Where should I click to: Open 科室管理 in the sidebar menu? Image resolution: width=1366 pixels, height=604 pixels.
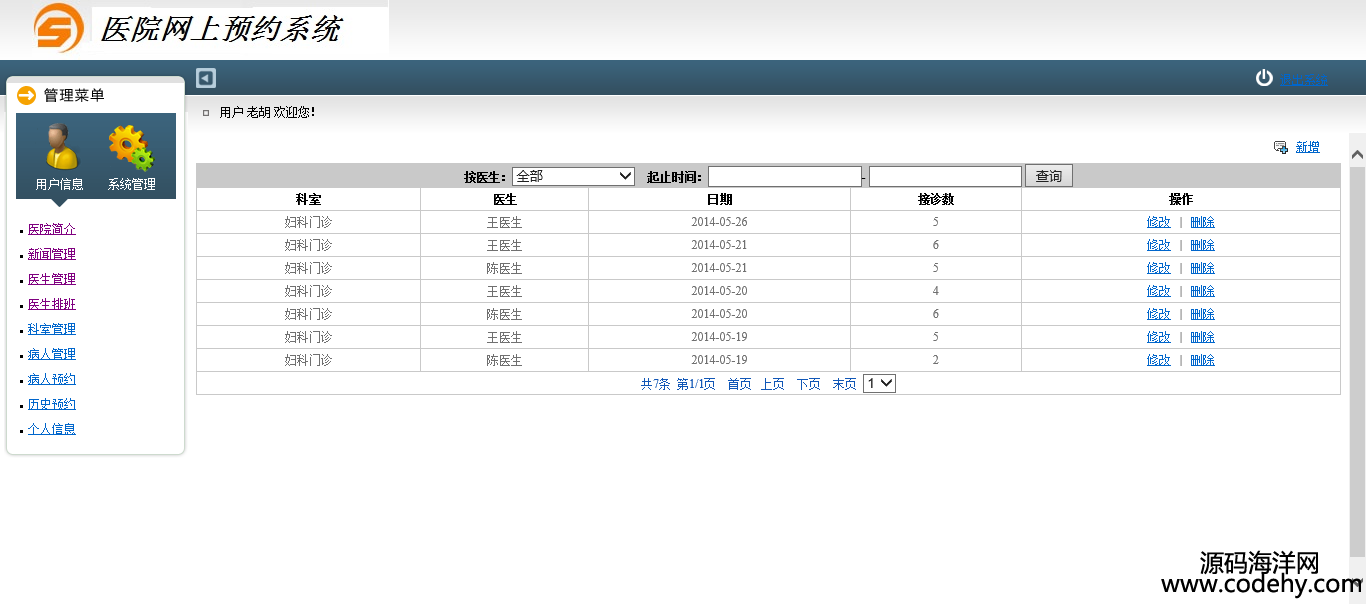click(52, 329)
